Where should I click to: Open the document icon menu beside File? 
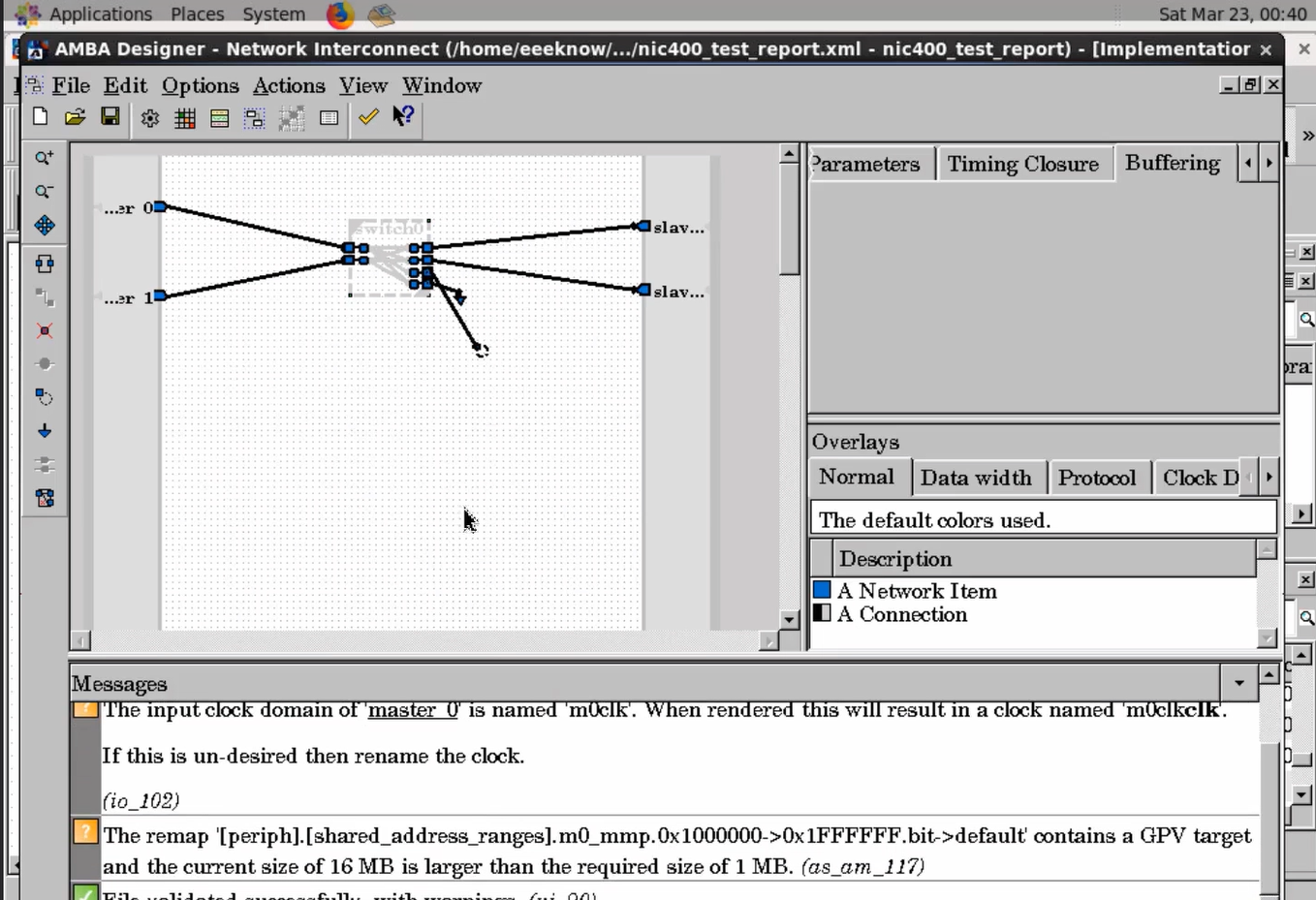(x=34, y=85)
